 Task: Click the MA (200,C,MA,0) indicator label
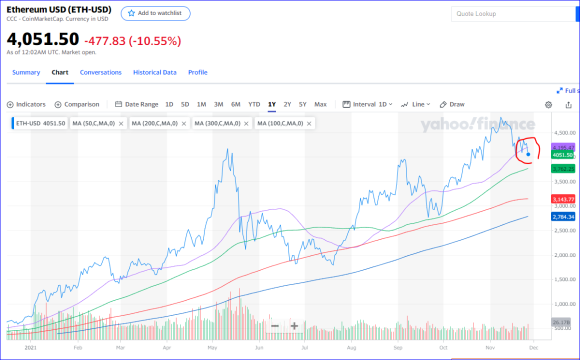coord(155,123)
